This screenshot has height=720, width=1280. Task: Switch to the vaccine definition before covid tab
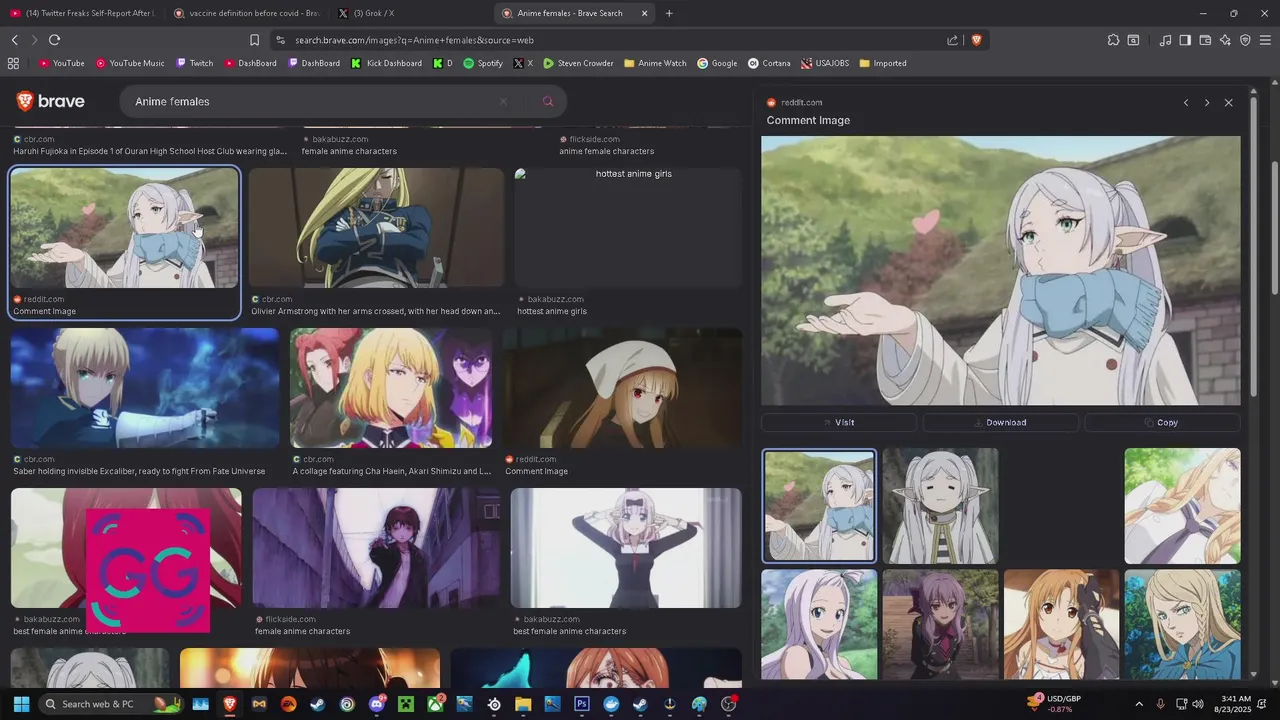(x=246, y=13)
